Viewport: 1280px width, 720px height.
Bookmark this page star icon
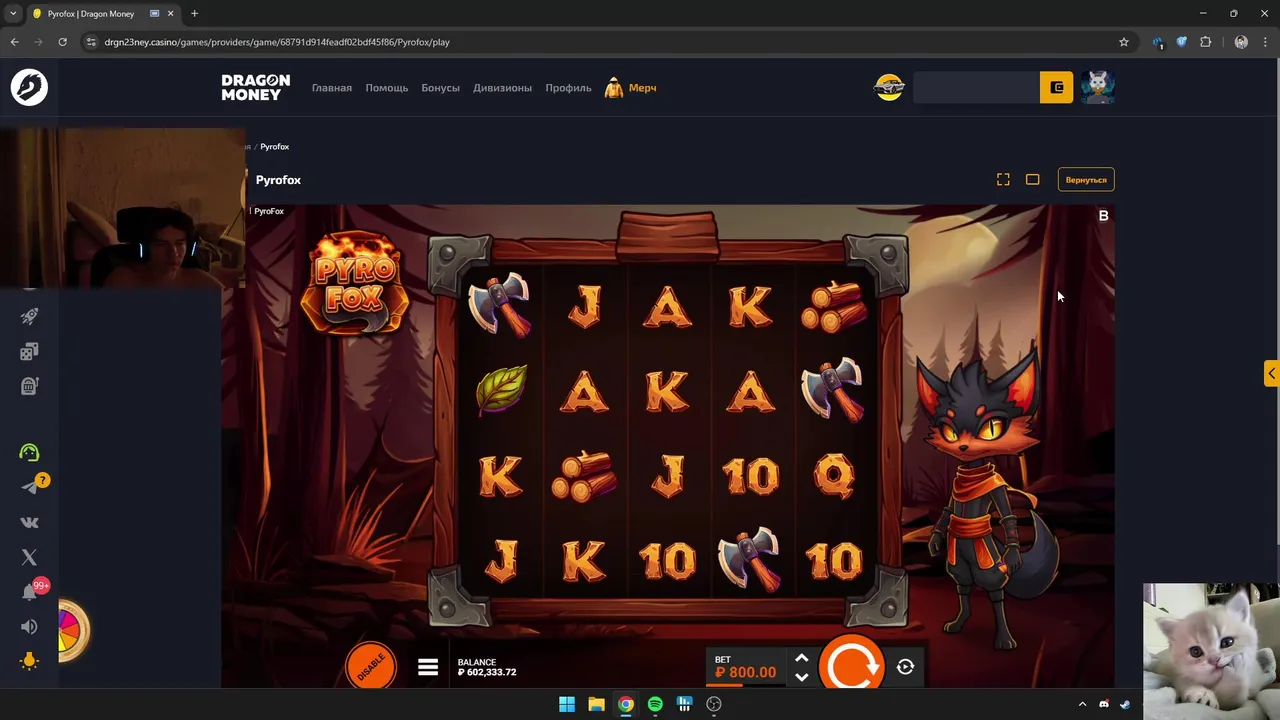(x=1124, y=42)
